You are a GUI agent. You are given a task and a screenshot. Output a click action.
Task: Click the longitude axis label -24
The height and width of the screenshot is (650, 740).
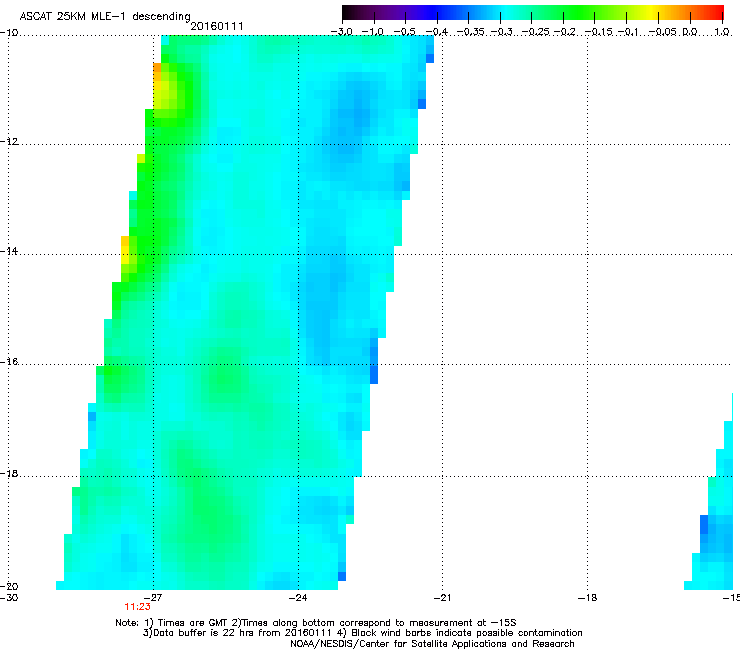click(298, 597)
